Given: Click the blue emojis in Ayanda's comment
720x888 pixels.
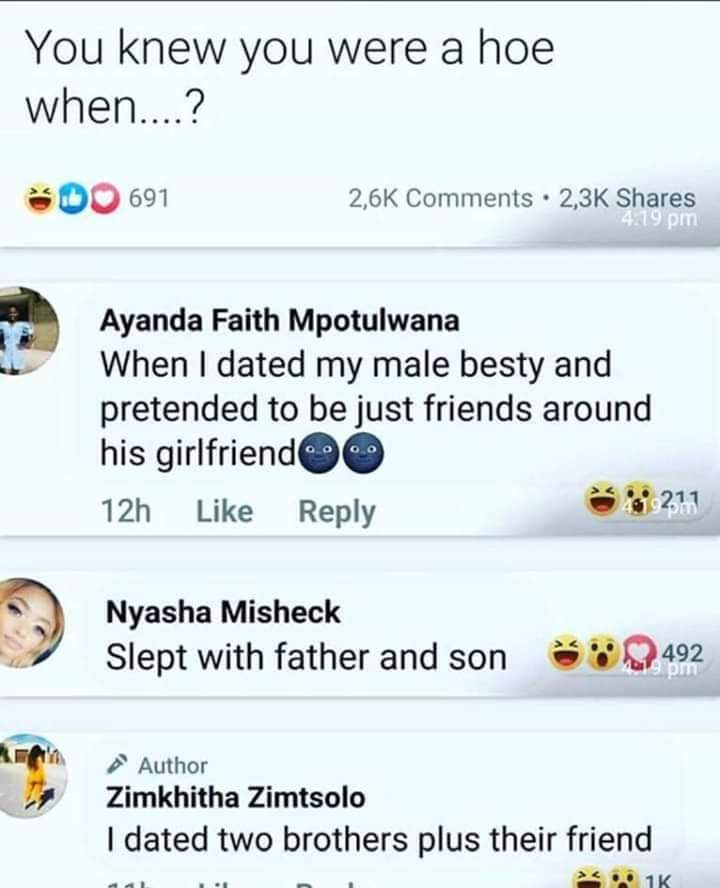Looking at the screenshot, I should click(342, 455).
